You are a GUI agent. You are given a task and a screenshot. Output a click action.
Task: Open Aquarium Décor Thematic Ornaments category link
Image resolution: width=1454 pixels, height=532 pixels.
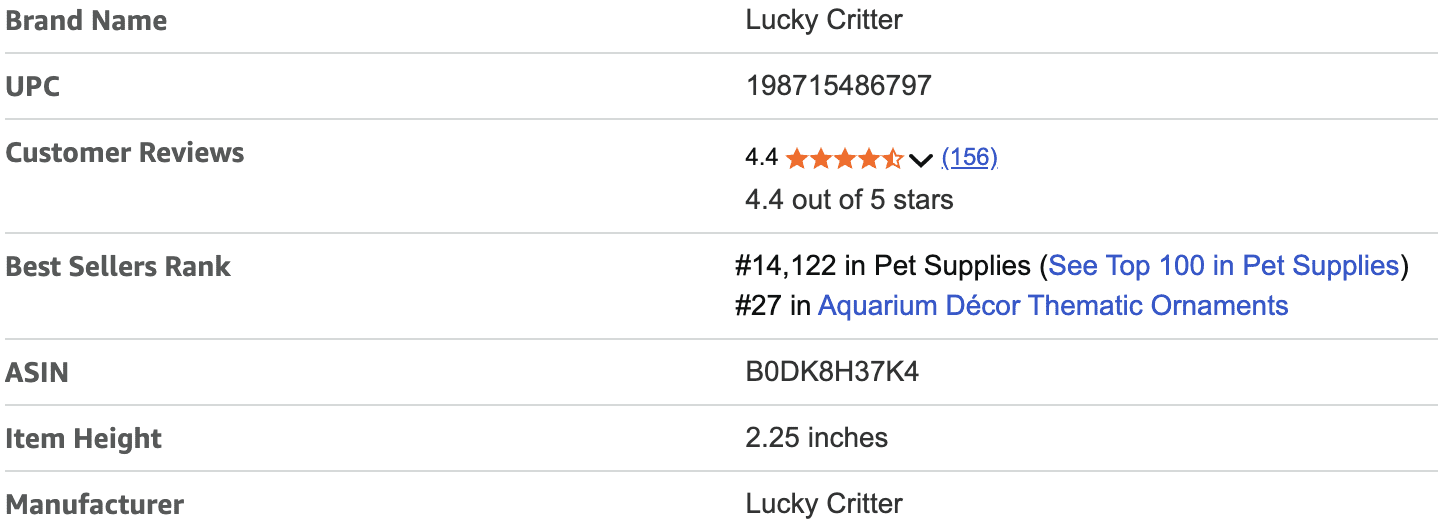coord(1052,305)
